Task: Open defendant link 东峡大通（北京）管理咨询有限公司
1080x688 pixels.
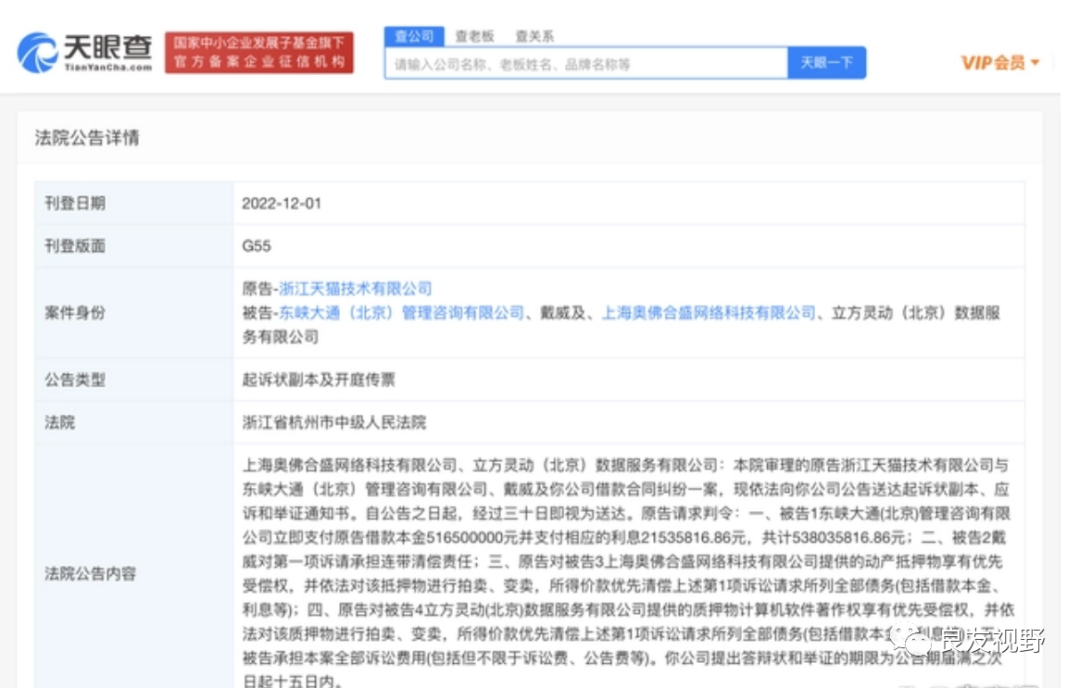Action: pyautogui.click(x=401, y=313)
